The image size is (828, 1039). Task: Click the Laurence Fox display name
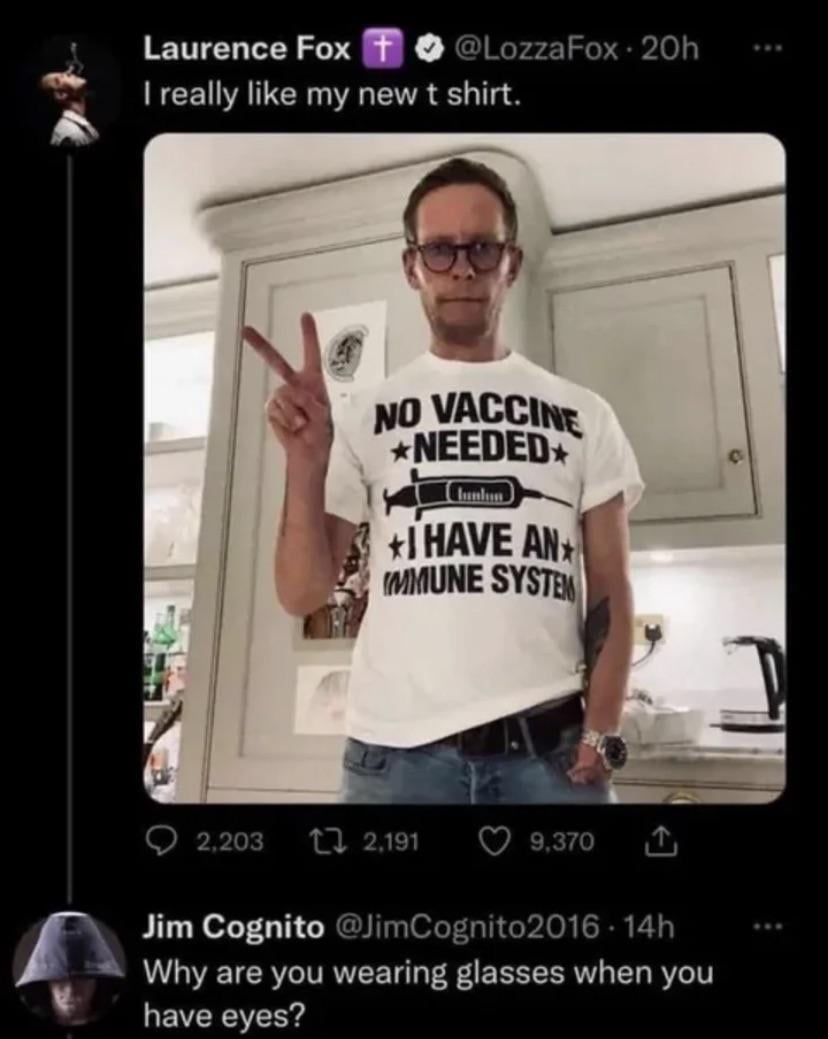point(247,48)
